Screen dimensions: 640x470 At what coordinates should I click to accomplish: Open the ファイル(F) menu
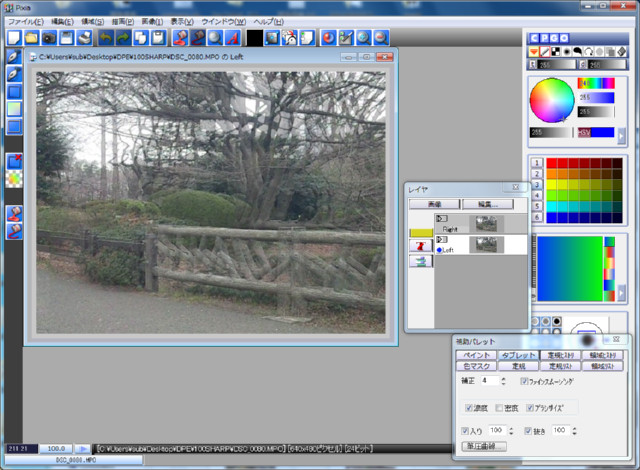(x=26, y=22)
